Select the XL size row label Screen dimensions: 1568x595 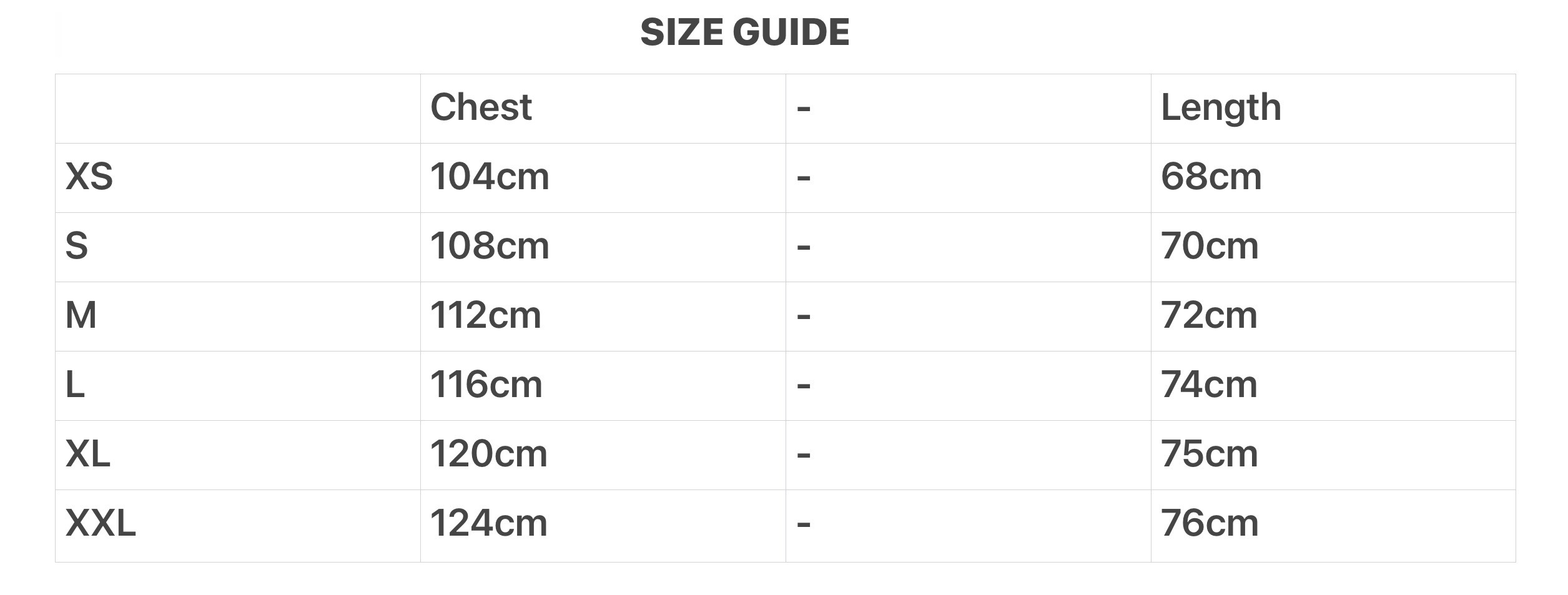click(x=88, y=454)
